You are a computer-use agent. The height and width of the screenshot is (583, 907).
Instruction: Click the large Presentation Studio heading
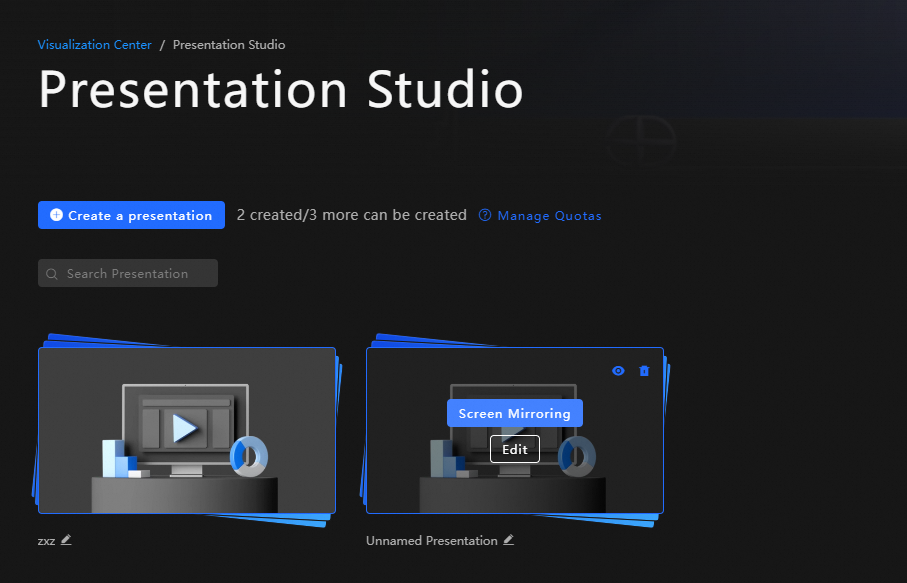pos(281,89)
